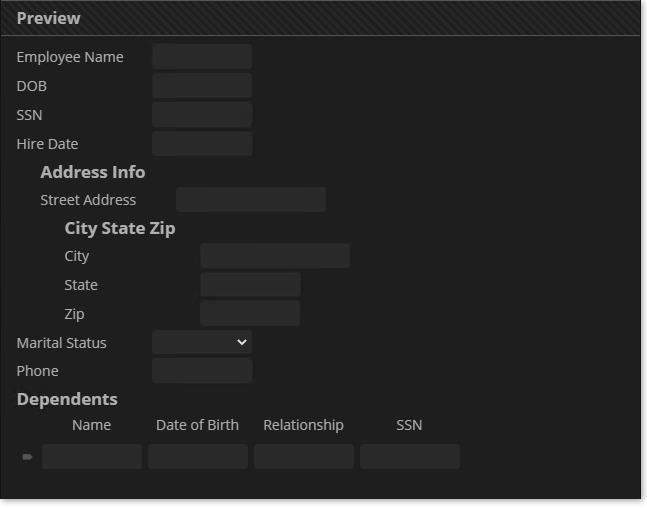Click the SSN column header in Dependents
Viewport: 647px width, 508px height.
coord(409,425)
